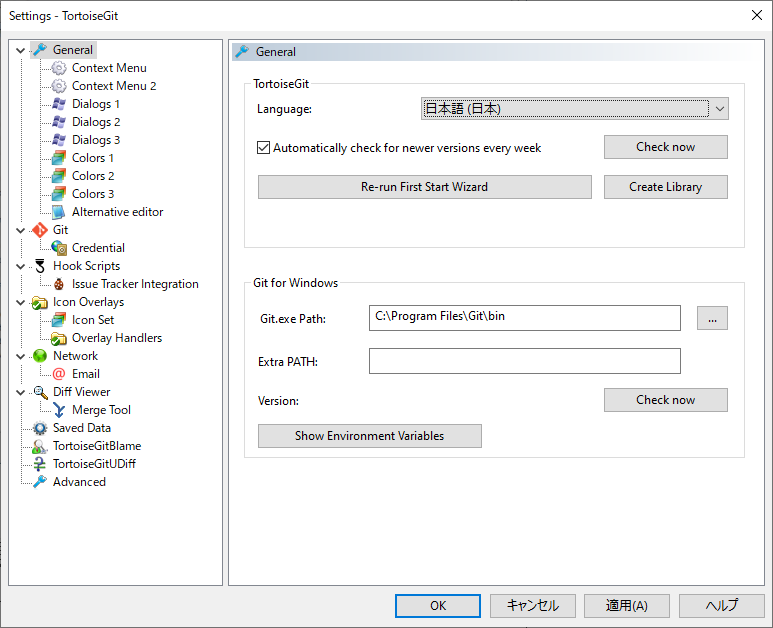The height and width of the screenshot is (628, 773).
Task: Click the Dialogs 3 window icon
Action: [x=59, y=140]
